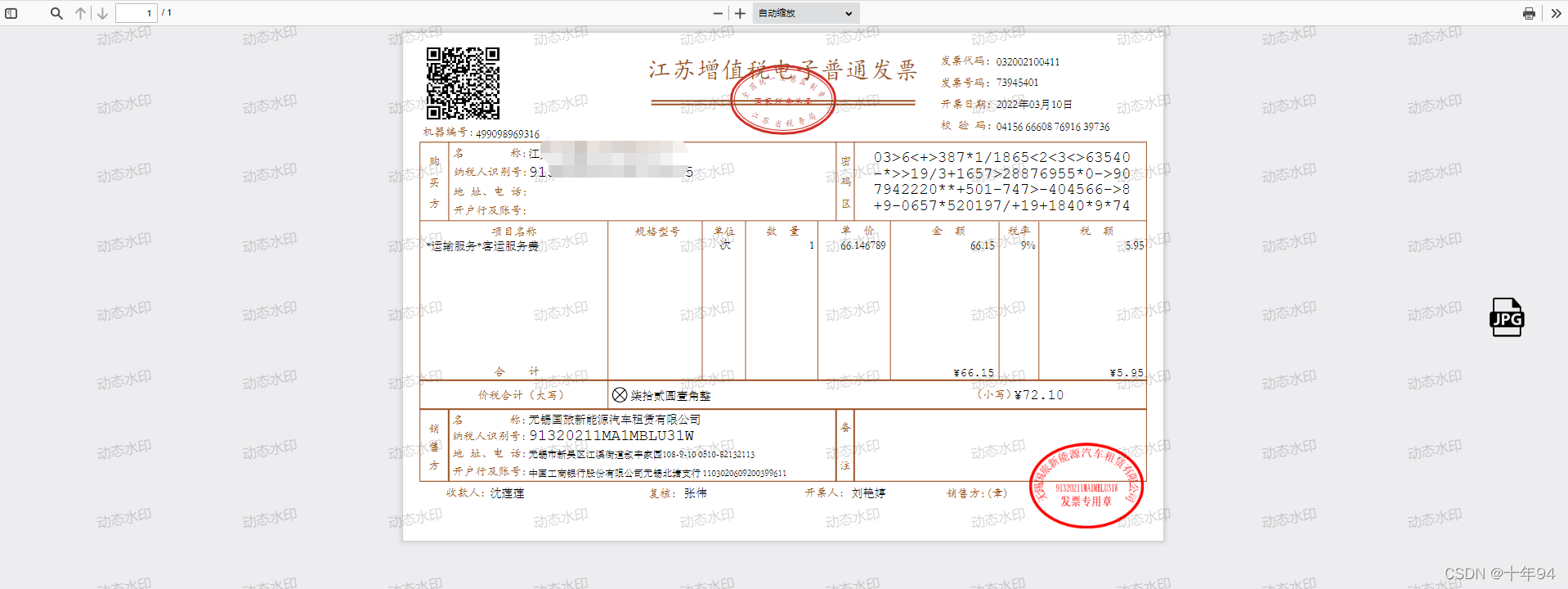Select issuer name 刘艳婷

pyautogui.click(x=868, y=493)
